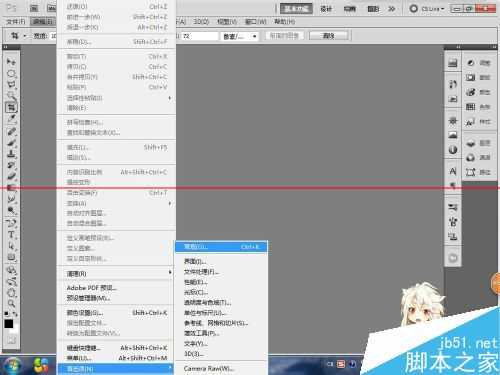Open the 文件(F) File menu

16,22
